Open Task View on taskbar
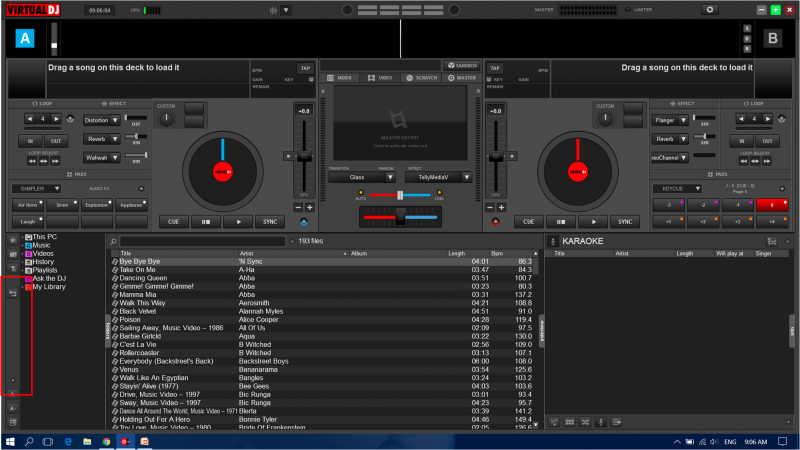This screenshot has width=800, height=450. pyautogui.click(x=48, y=441)
